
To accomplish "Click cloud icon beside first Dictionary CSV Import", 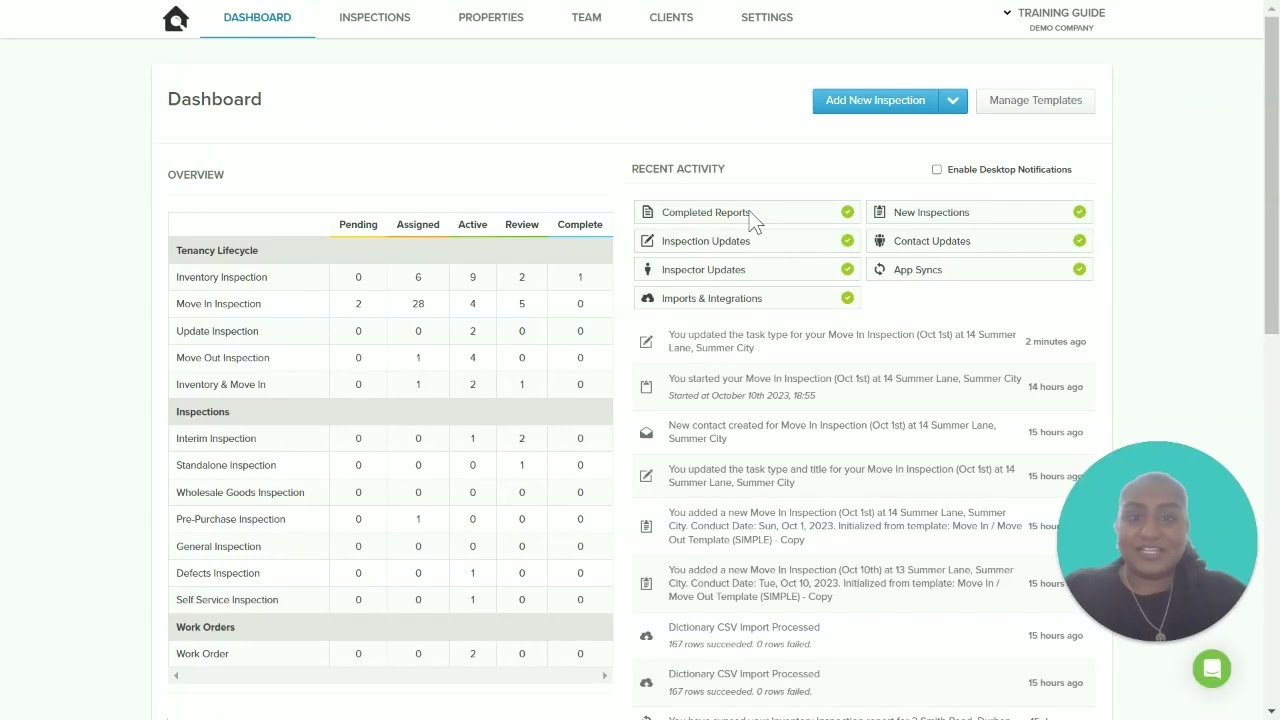I will [x=646, y=636].
